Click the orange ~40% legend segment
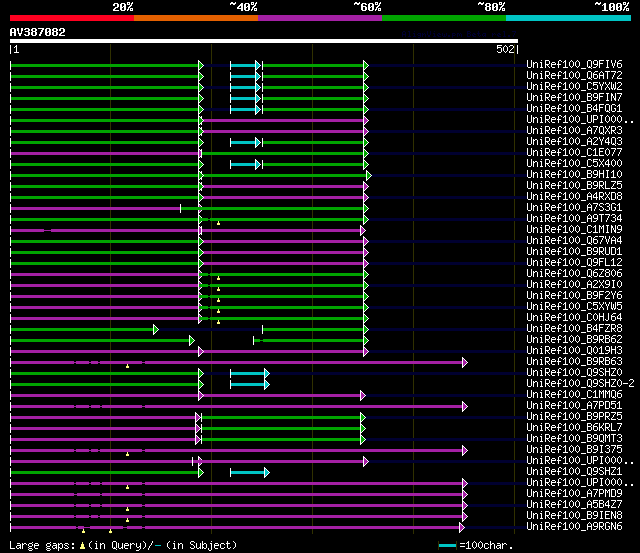640x553 pixels. (196, 18)
